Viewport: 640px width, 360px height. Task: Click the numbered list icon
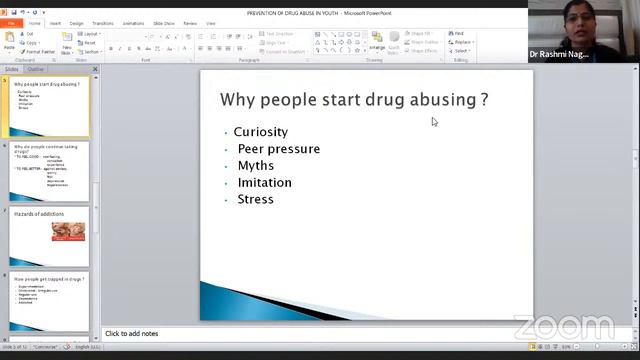click(213, 37)
